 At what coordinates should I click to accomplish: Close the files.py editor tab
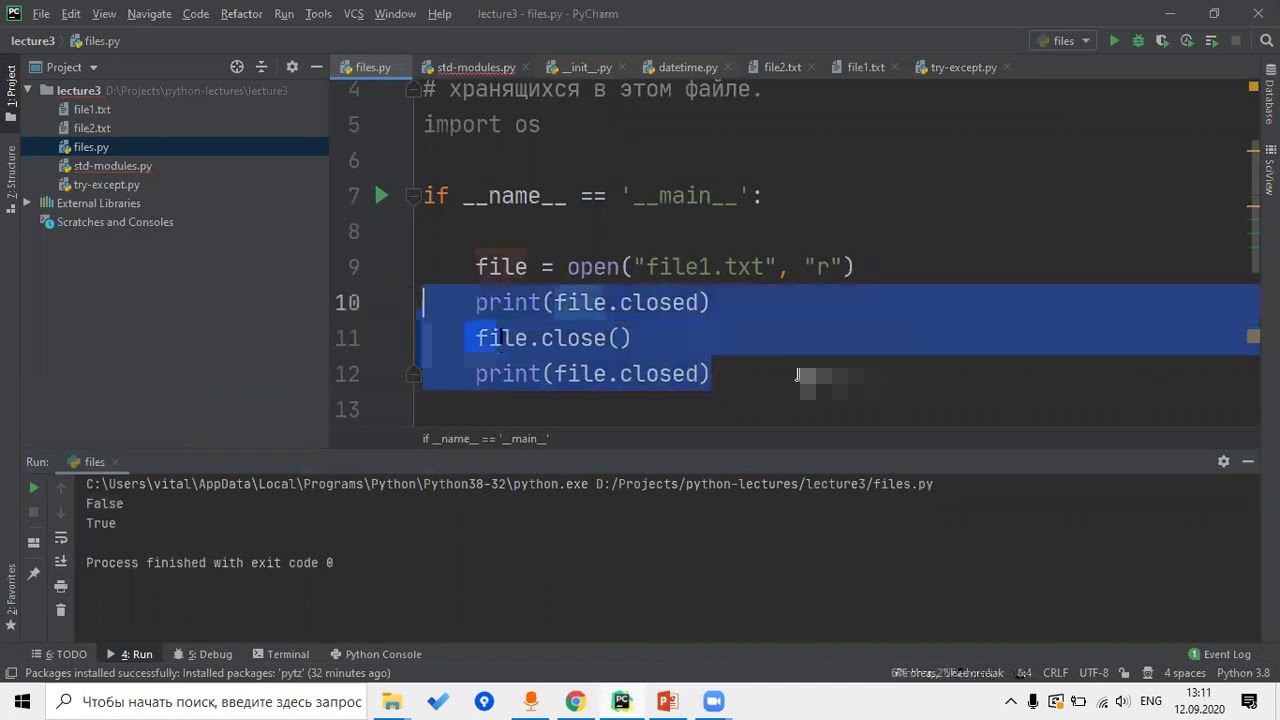tap(402, 67)
